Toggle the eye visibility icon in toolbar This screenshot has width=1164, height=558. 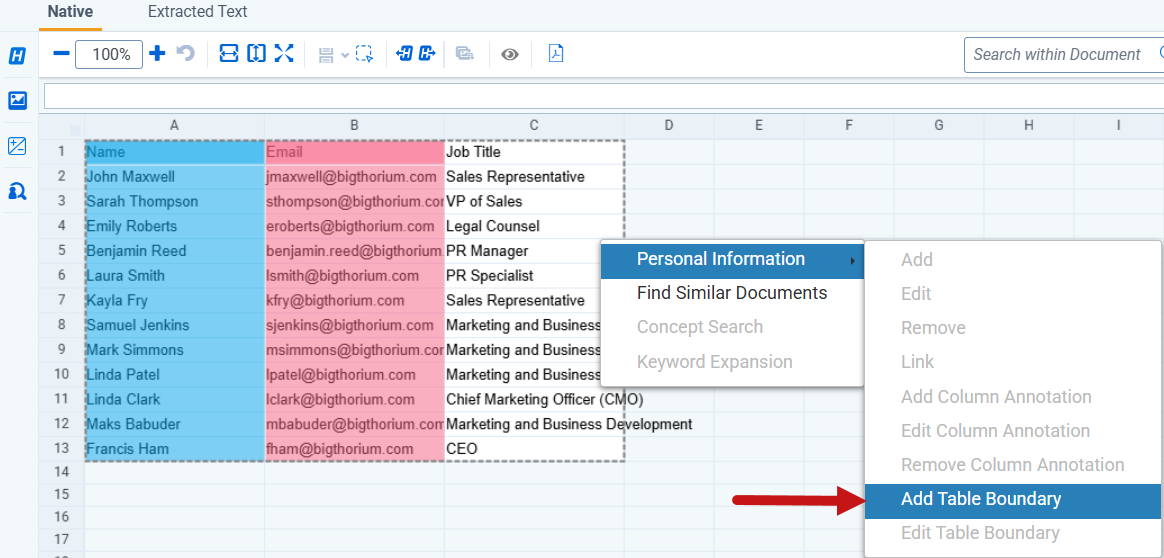(x=509, y=54)
